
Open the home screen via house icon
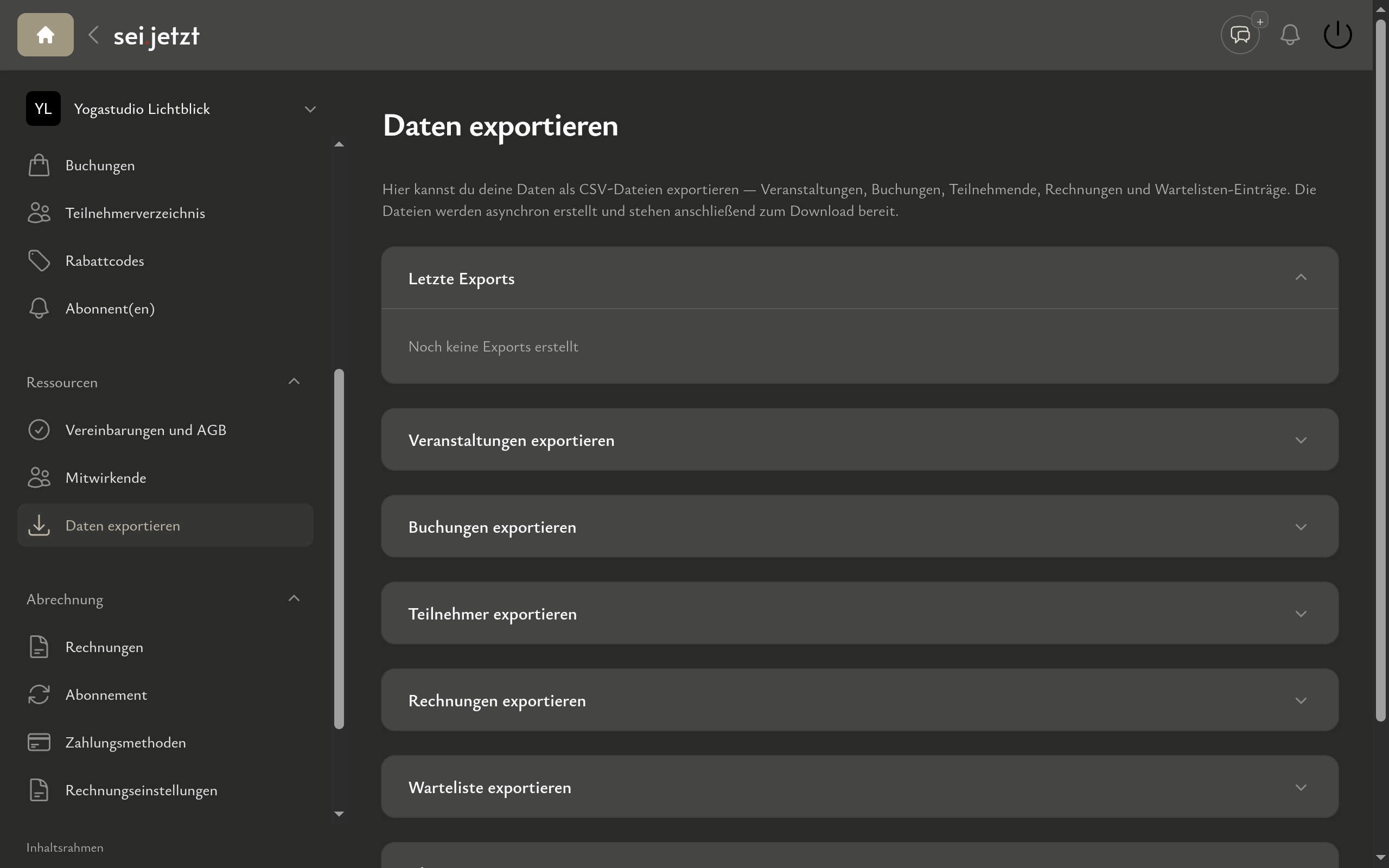pos(44,34)
